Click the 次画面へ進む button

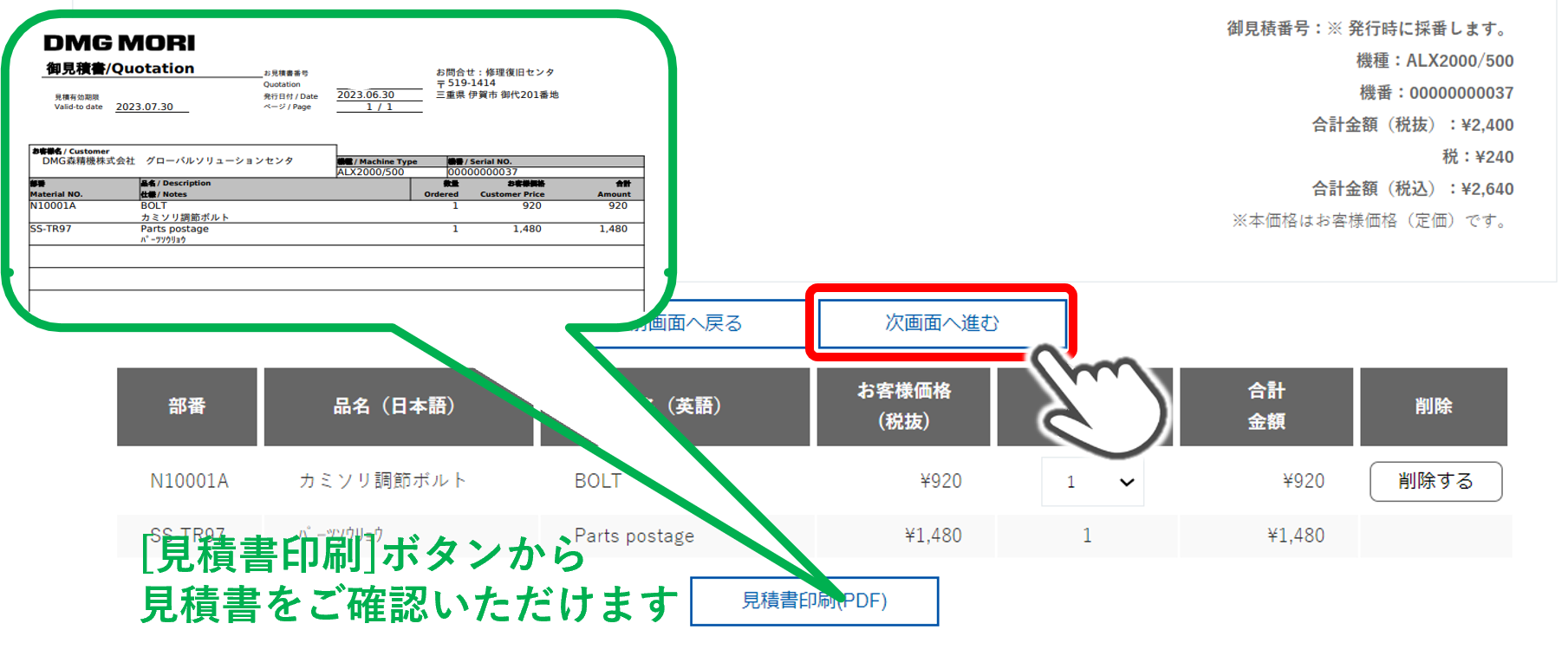tap(942, 323)
